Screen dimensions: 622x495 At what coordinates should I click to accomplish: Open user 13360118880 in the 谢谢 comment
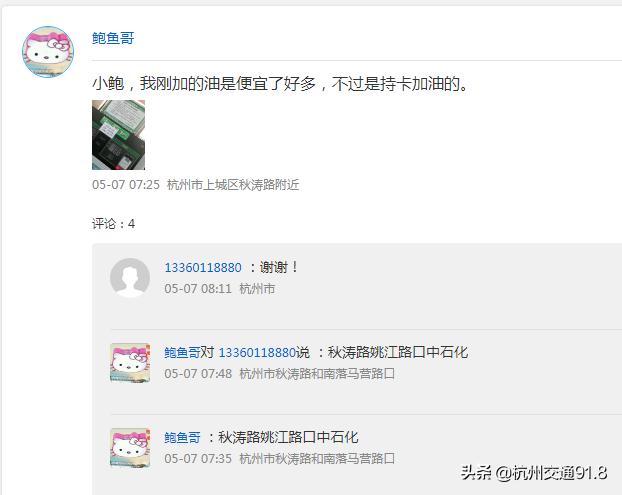point(203,267)
